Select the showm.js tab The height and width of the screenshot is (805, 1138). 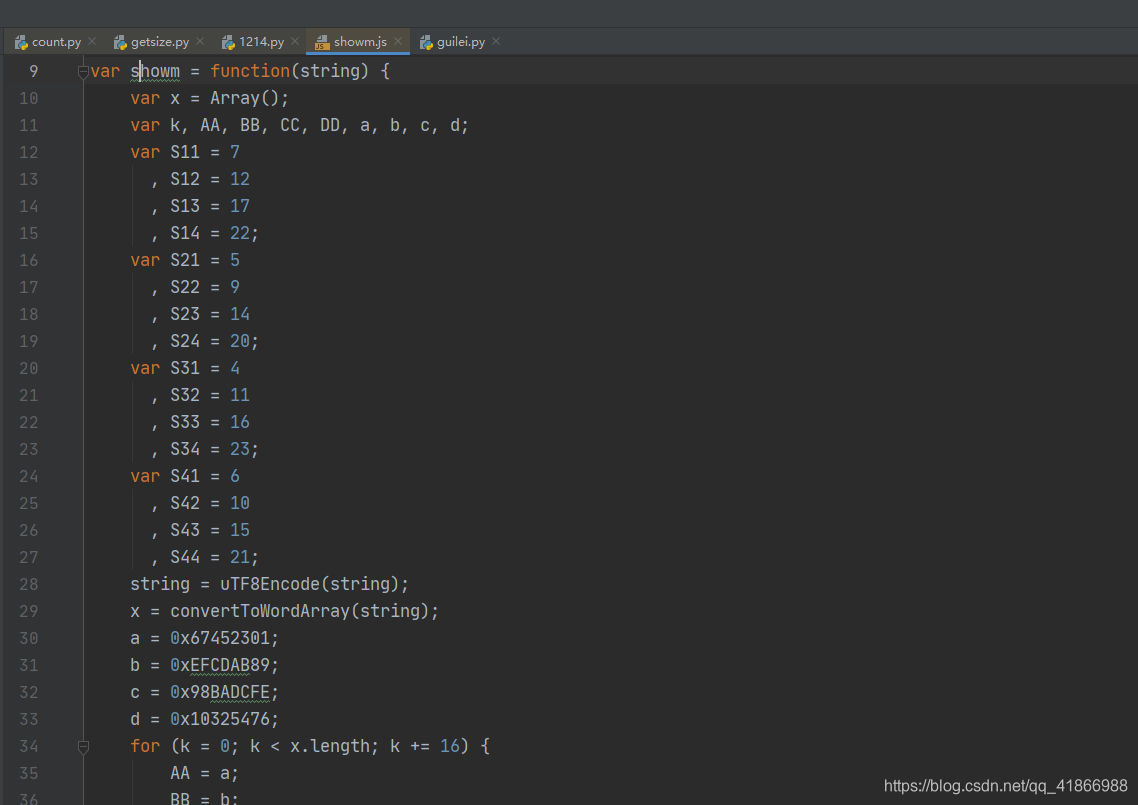(360, 42)
